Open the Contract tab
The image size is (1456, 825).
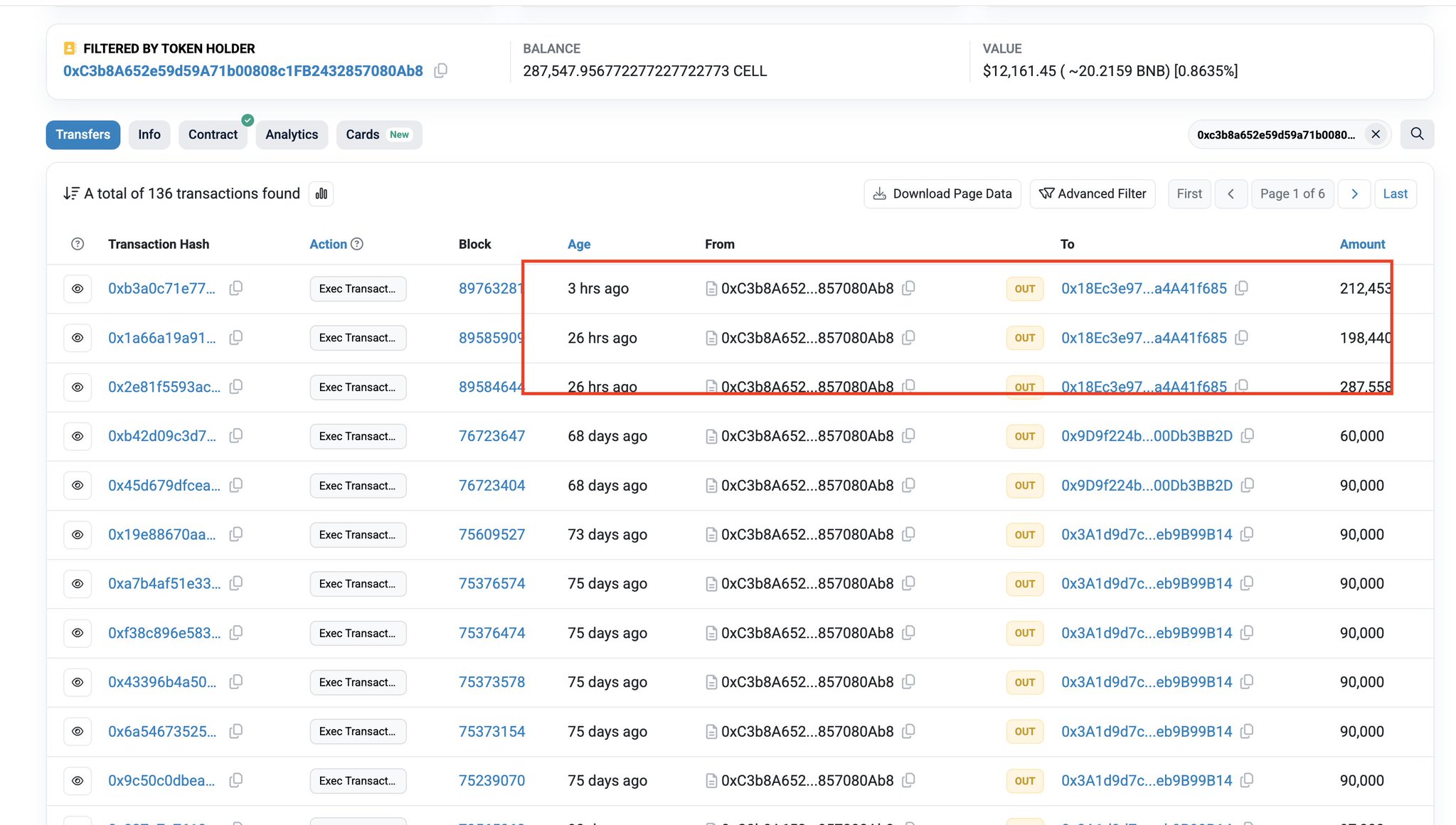213,134
